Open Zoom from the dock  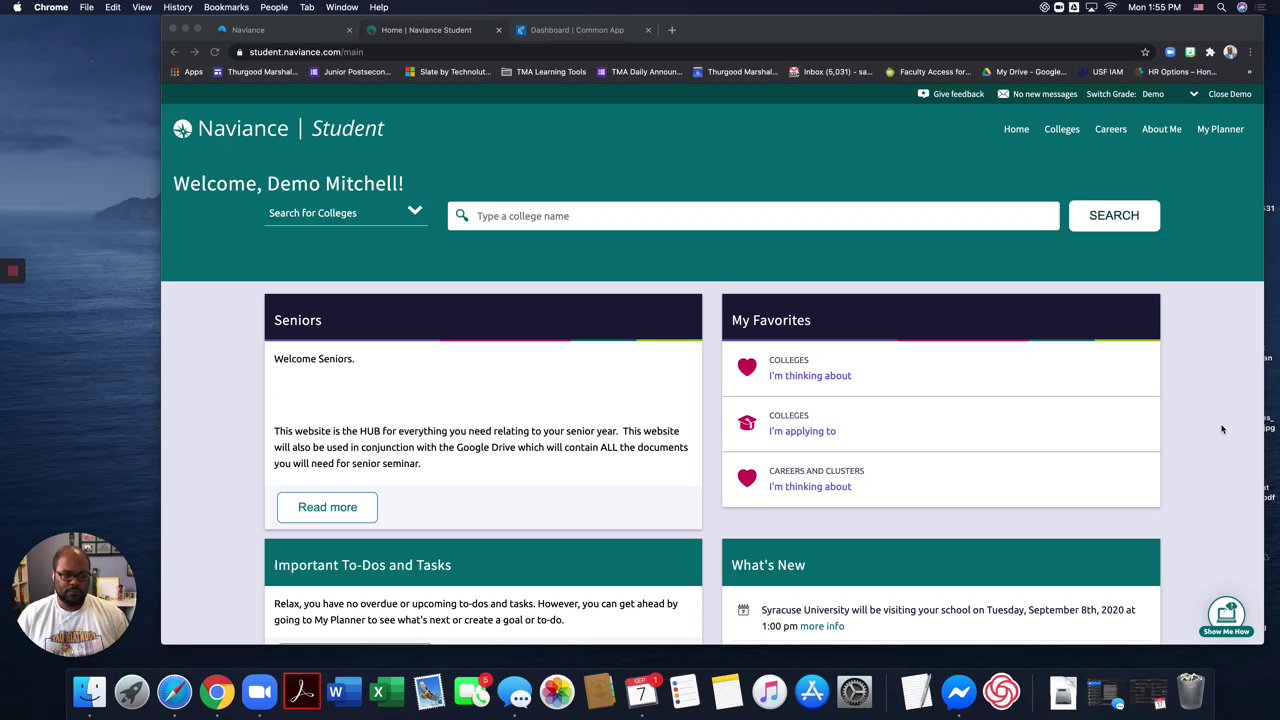tap(260, 692)
